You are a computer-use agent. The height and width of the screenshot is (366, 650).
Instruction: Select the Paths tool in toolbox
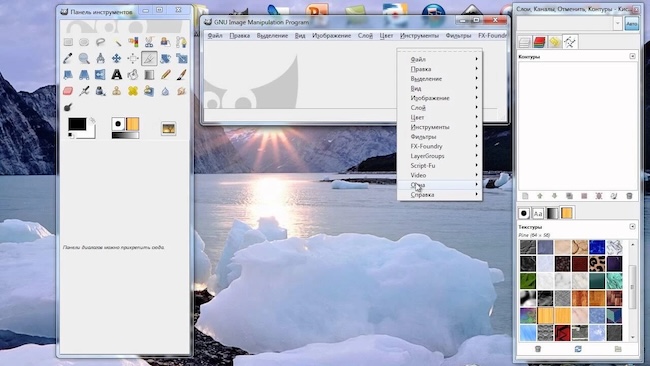pos(182,42)
